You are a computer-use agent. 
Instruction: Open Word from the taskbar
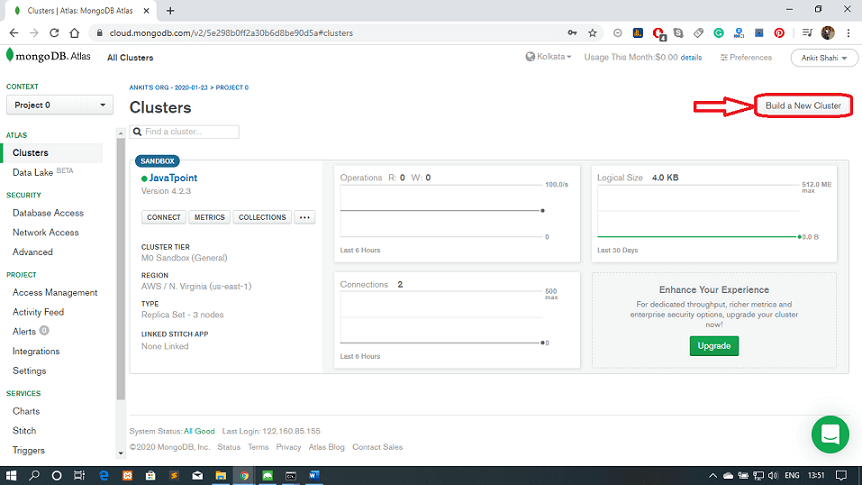pos(314,476)
